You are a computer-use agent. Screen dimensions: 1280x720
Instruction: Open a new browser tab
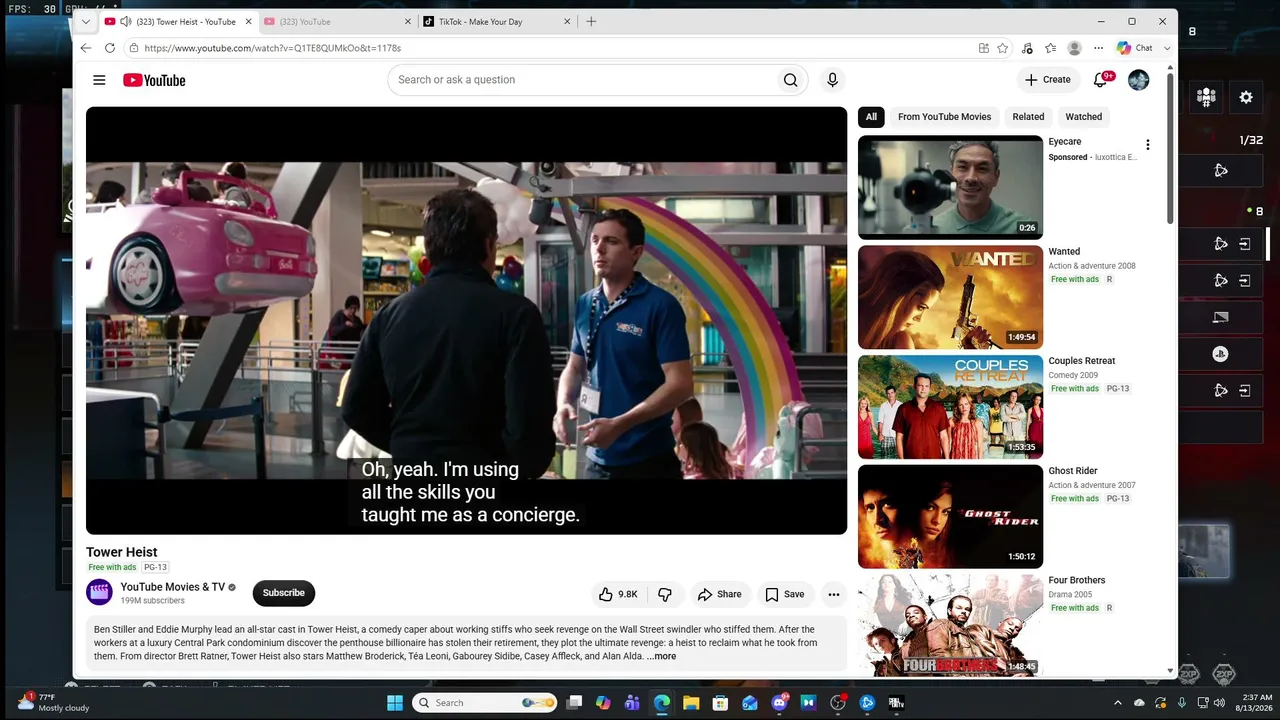591,21
